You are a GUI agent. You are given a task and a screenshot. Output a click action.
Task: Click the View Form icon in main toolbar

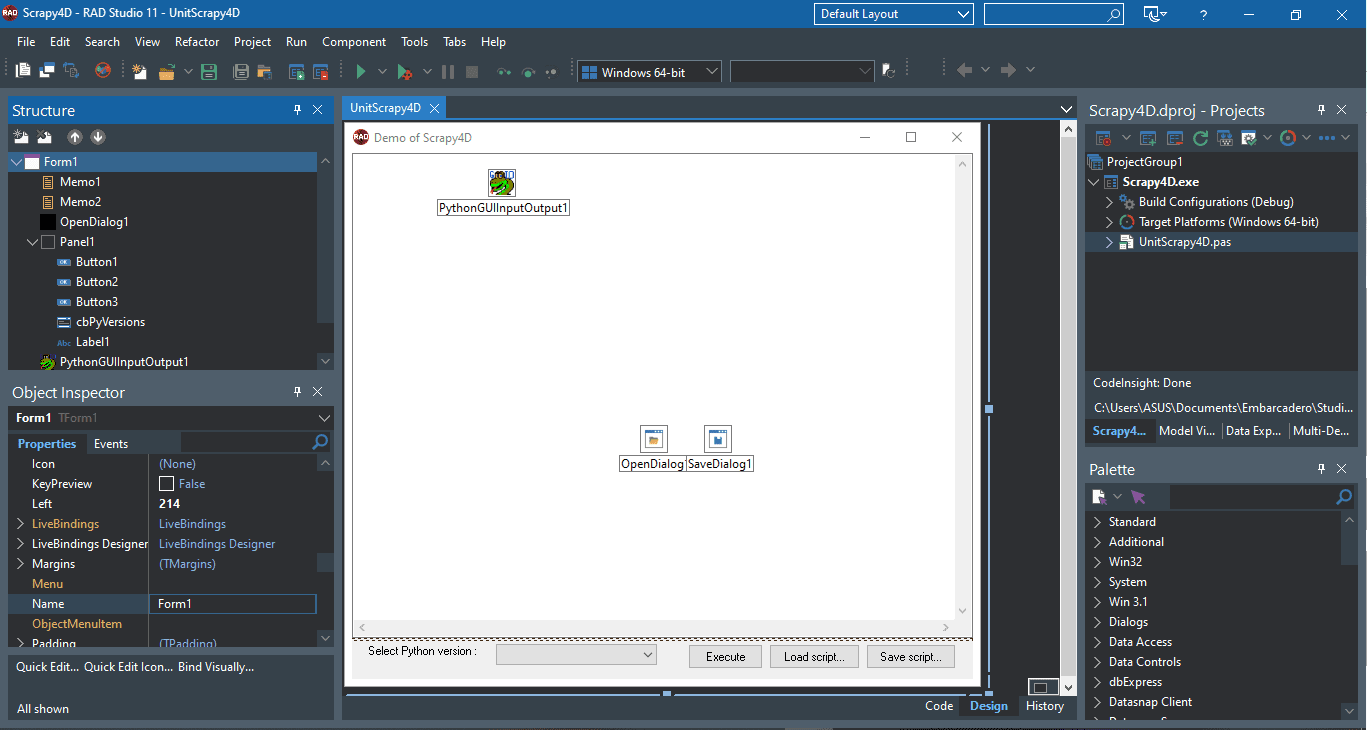point(47,71)
